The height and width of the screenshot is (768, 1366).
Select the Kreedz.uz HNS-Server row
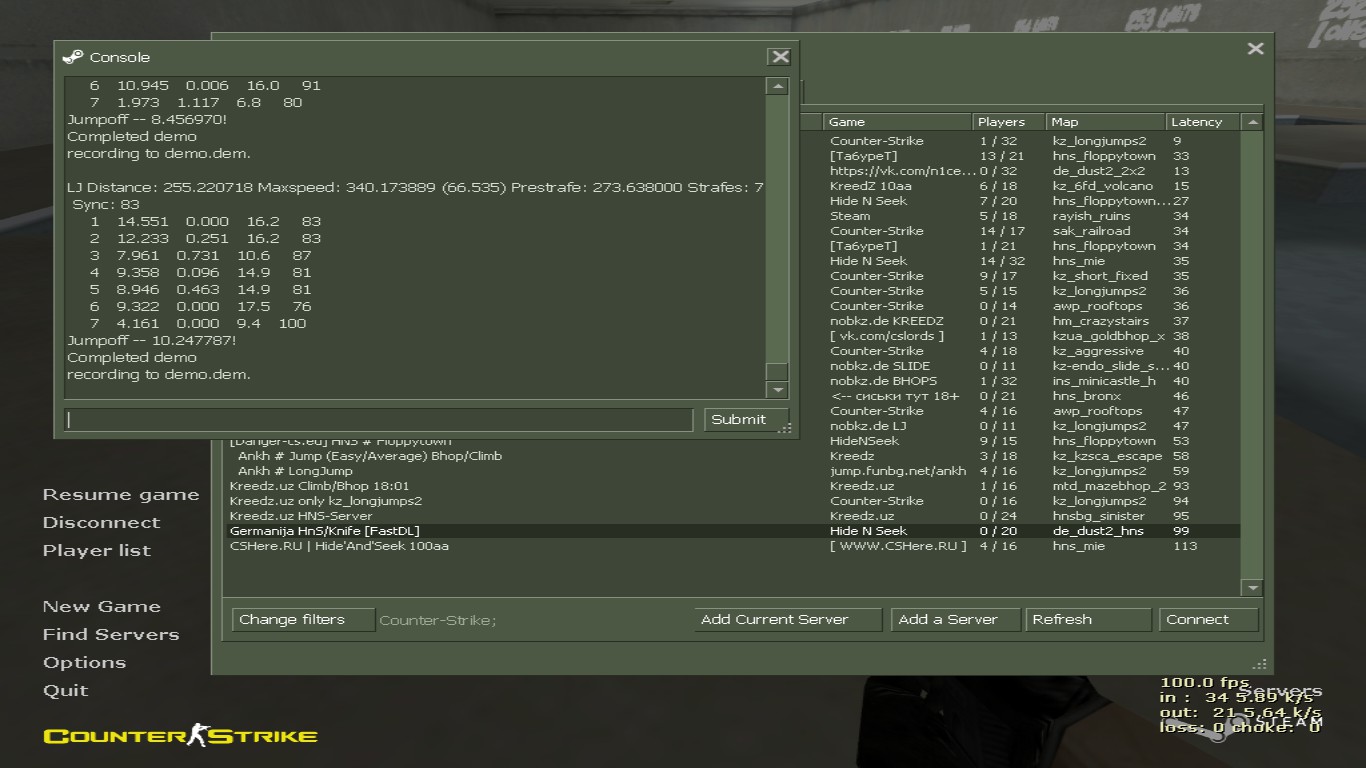coord(731,516)
